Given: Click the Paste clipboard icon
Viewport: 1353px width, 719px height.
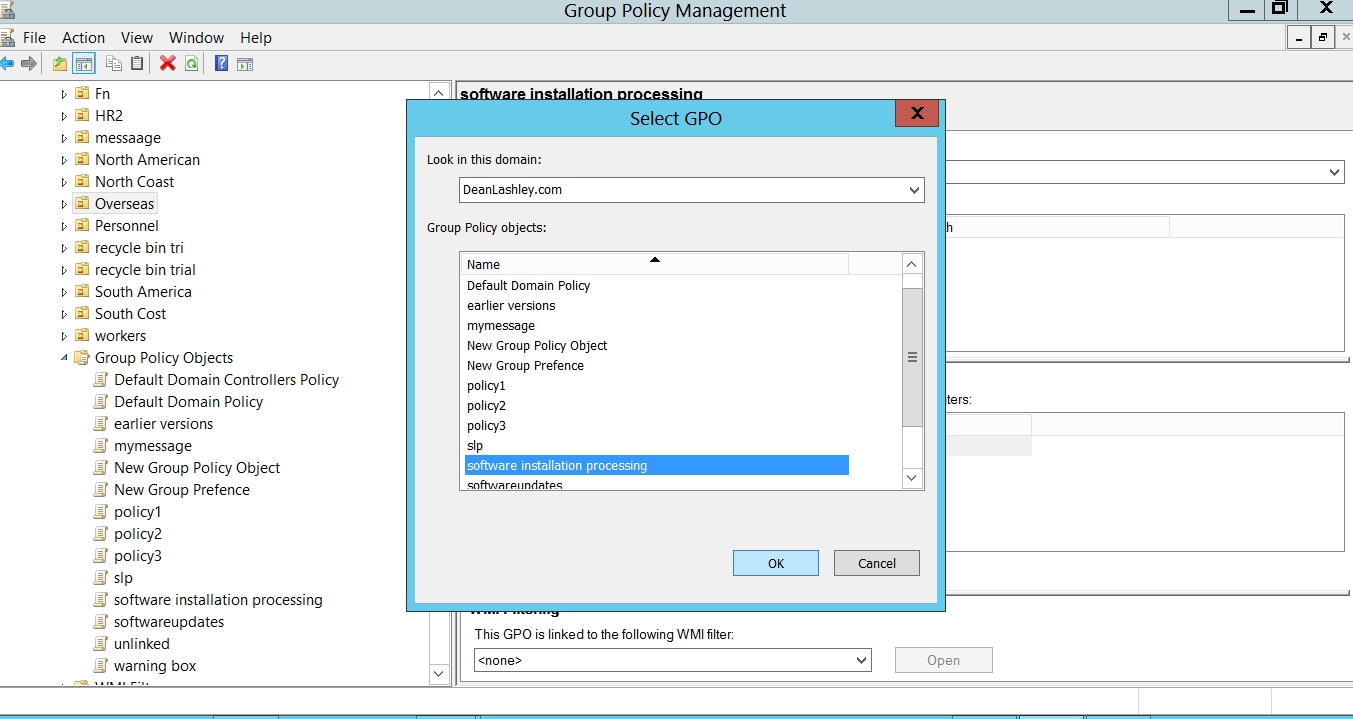Looking at the screenshot, I should click(137, 64).
